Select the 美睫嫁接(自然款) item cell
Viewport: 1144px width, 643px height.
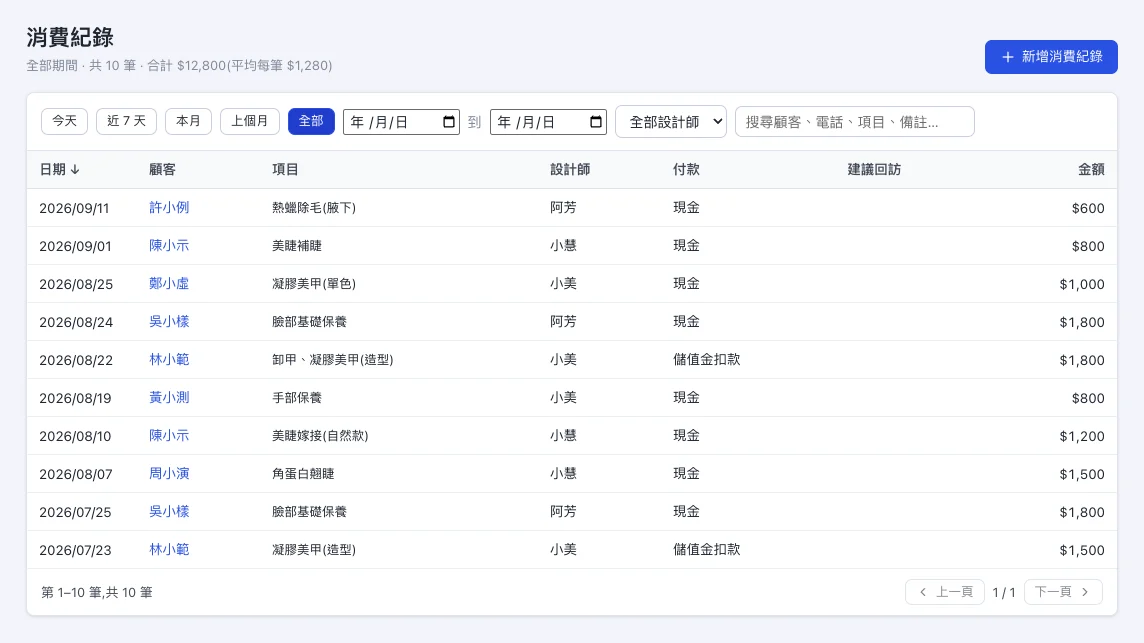coord(320,436)
